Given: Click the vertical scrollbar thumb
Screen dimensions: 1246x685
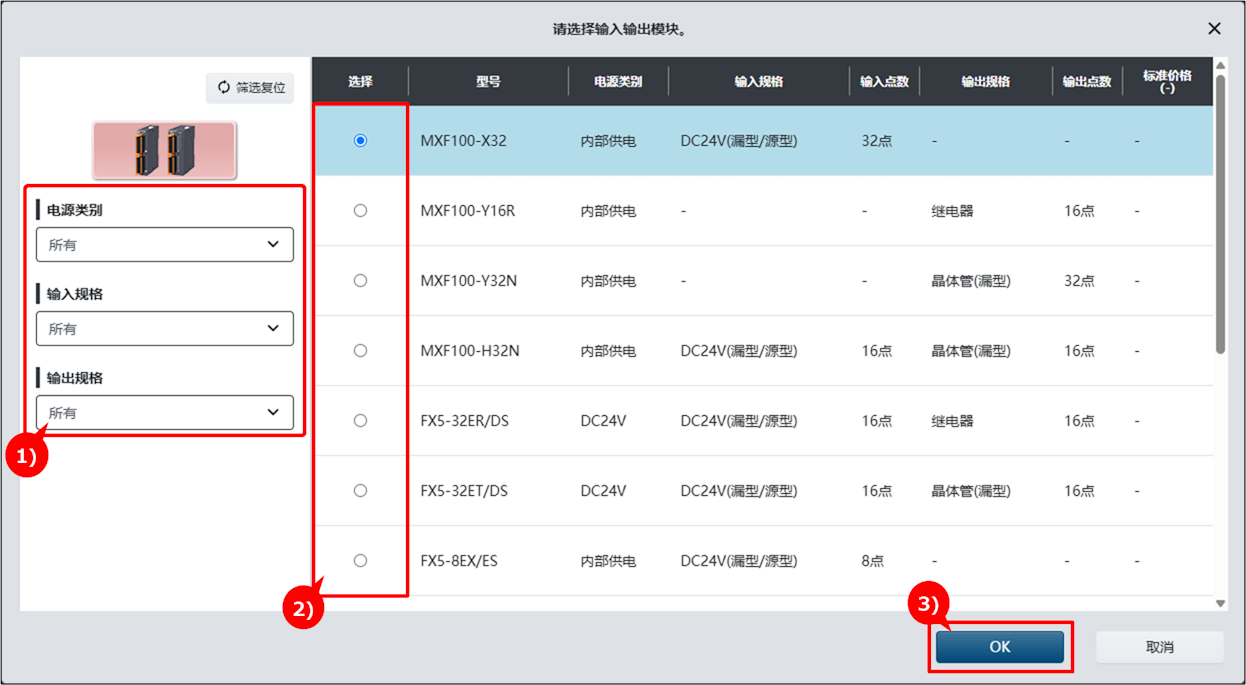Looking at the screenshot, I should click(x=1220, y=215).
